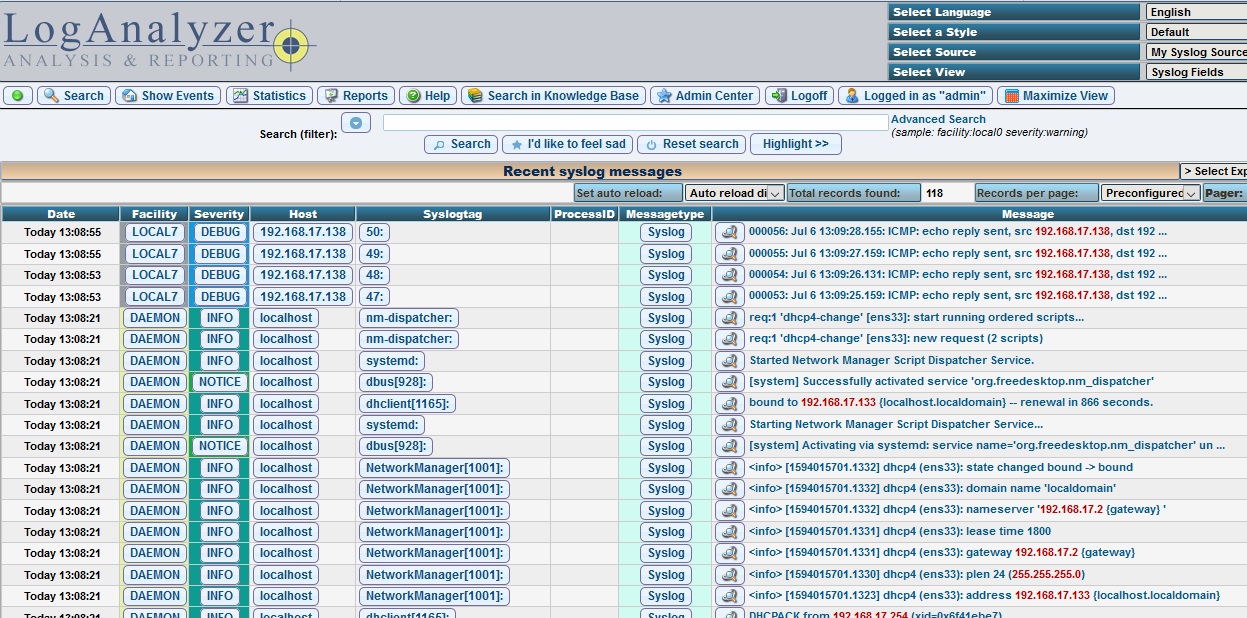Click the Severity column header

point(219,214)
